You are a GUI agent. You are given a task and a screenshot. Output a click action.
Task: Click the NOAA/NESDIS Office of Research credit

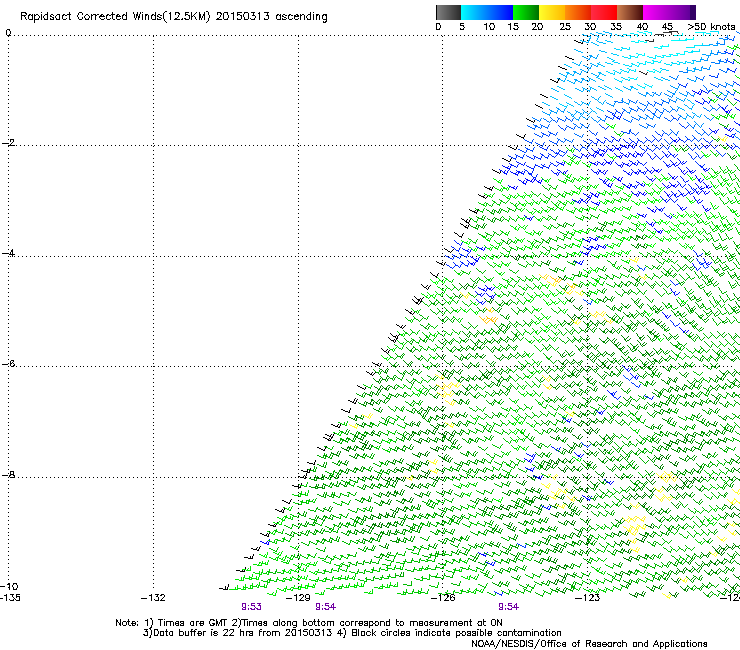pyautogui.click(x=589, y=644)
